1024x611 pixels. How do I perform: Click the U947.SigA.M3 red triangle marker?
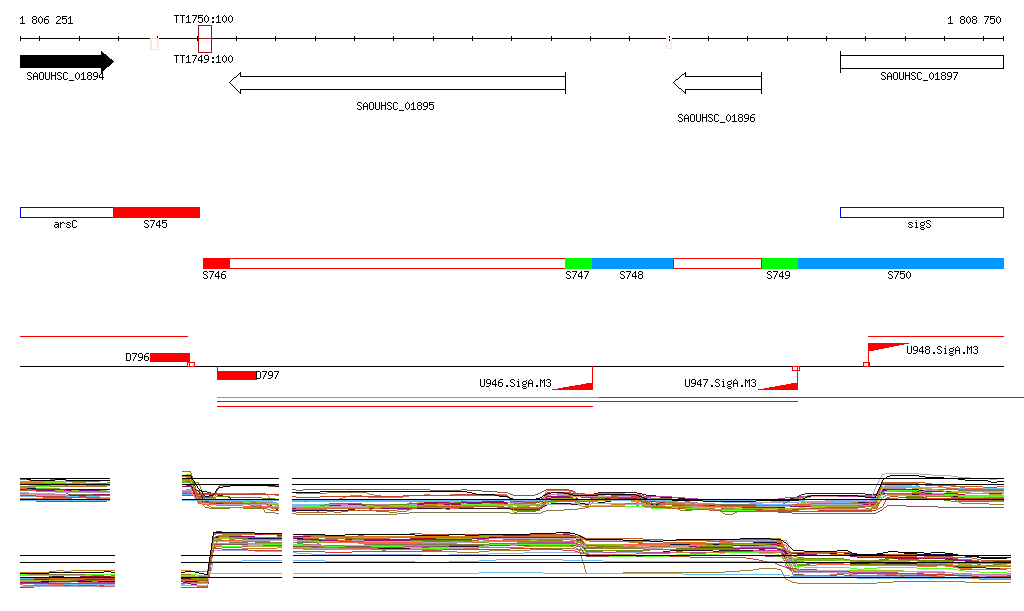778,385
